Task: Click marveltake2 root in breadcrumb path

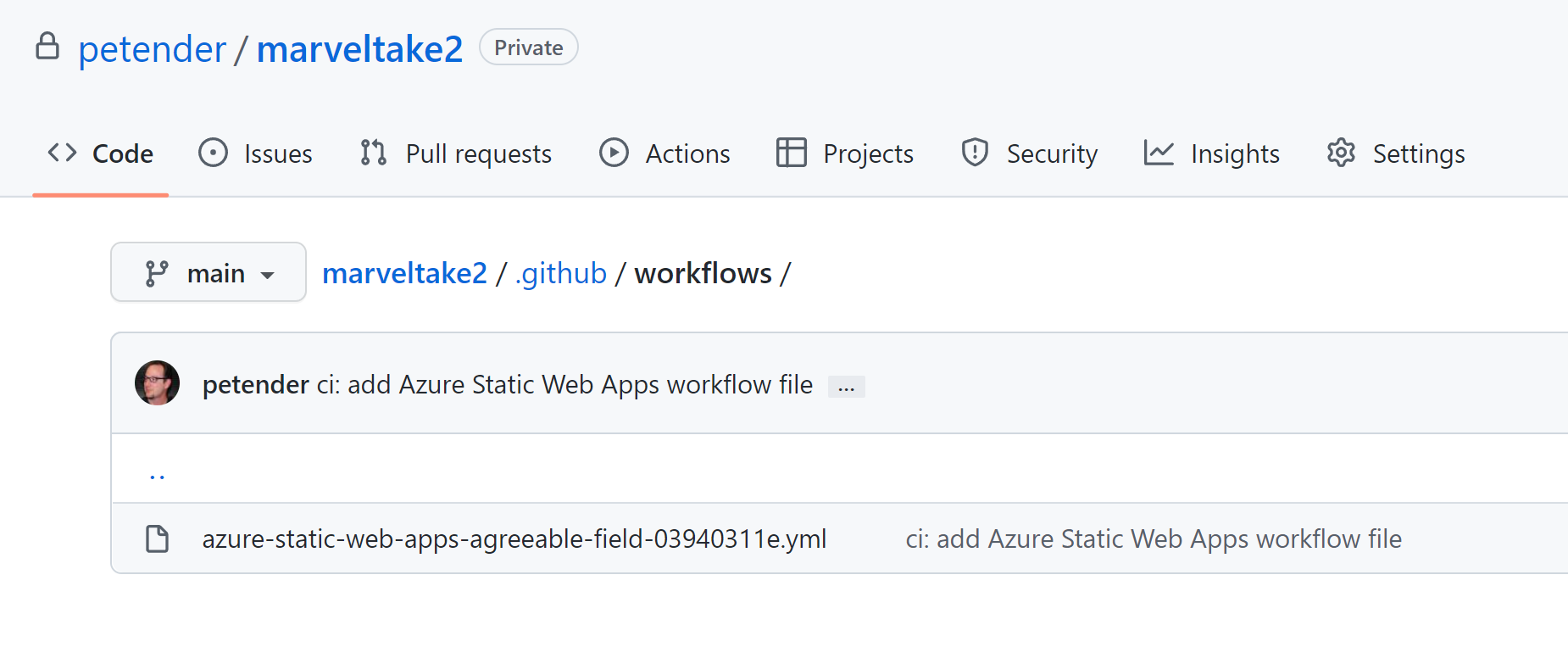Action: (404, 273)
